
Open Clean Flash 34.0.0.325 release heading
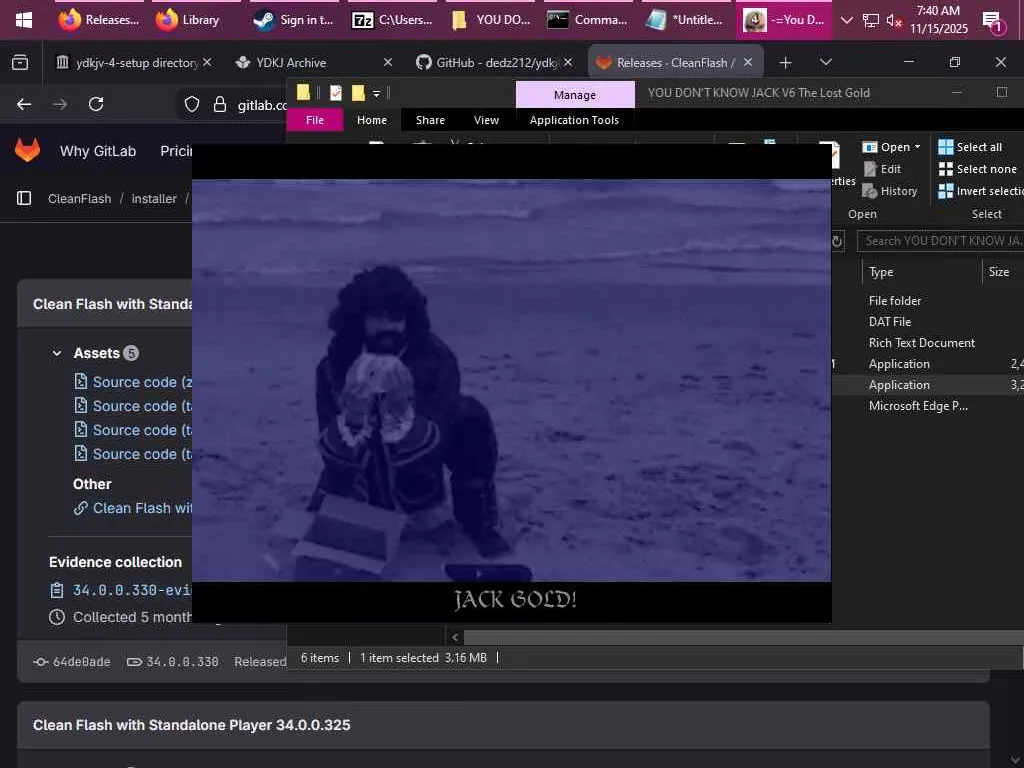tap(191, 725)
